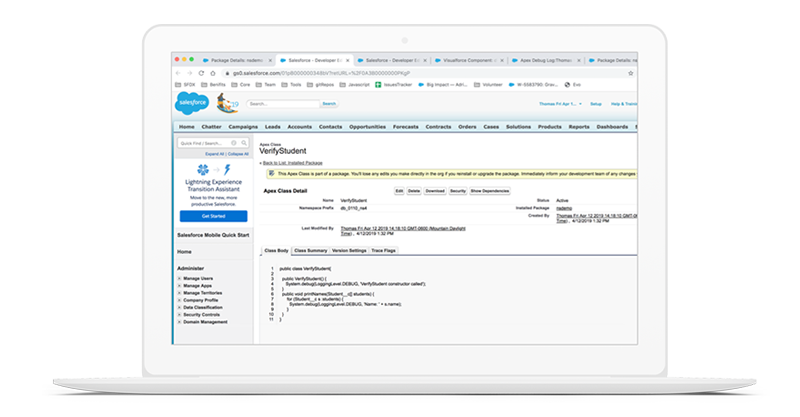This screenshot has width=800, height=417.
Task: Click the help icon in the Quick Find box
Action: (x=234, y=143)
